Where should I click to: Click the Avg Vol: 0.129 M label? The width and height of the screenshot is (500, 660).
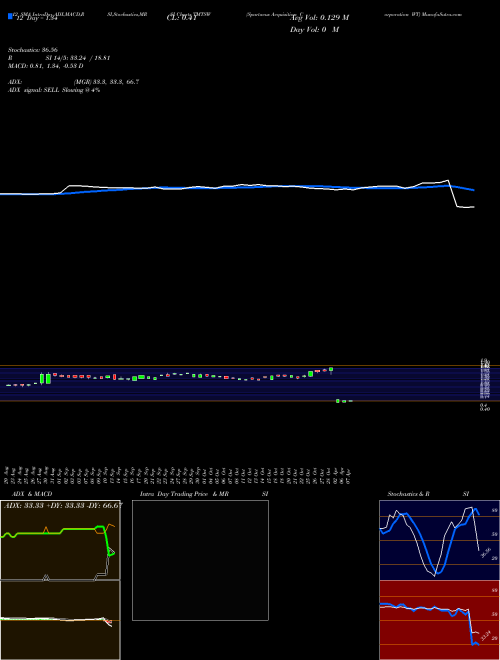tap(321, 18)
